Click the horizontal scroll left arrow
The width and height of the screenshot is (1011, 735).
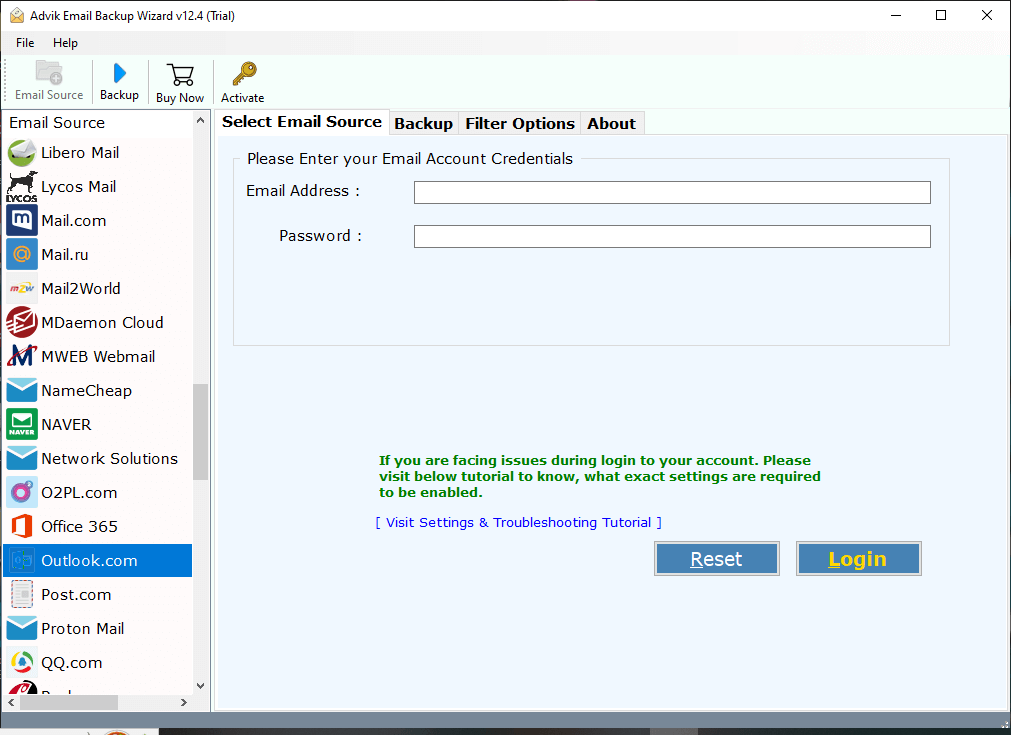pyautogui.click(x=11, y=702)
